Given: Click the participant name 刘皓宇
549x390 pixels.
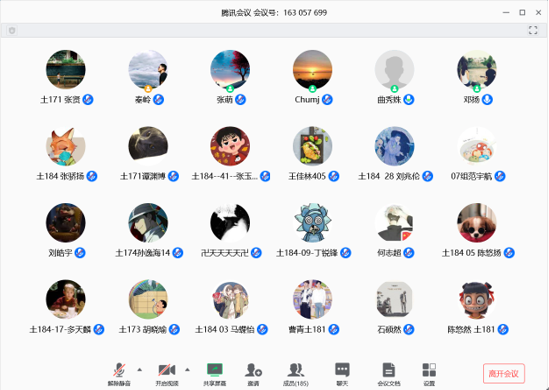Looking at the screenshot, I should (x=60, y=253).
